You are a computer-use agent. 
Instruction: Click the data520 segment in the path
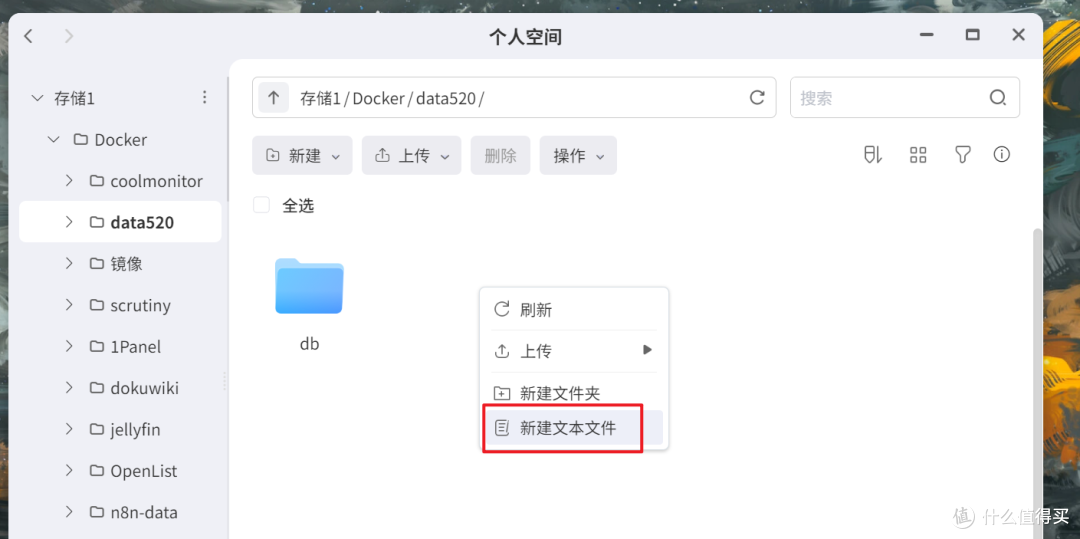click(x=446, y=98)
